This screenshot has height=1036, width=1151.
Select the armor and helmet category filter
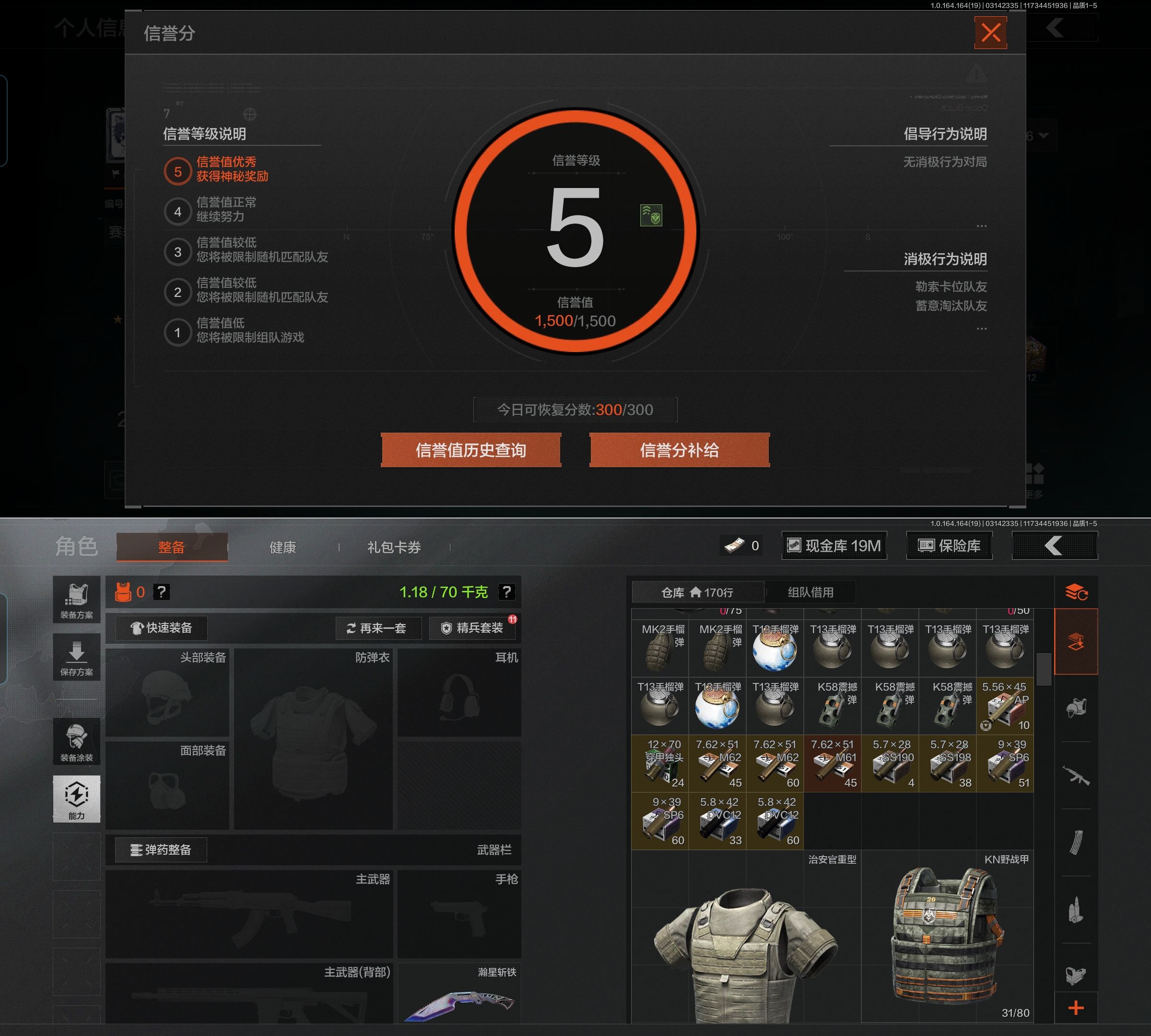point(1076,707)
